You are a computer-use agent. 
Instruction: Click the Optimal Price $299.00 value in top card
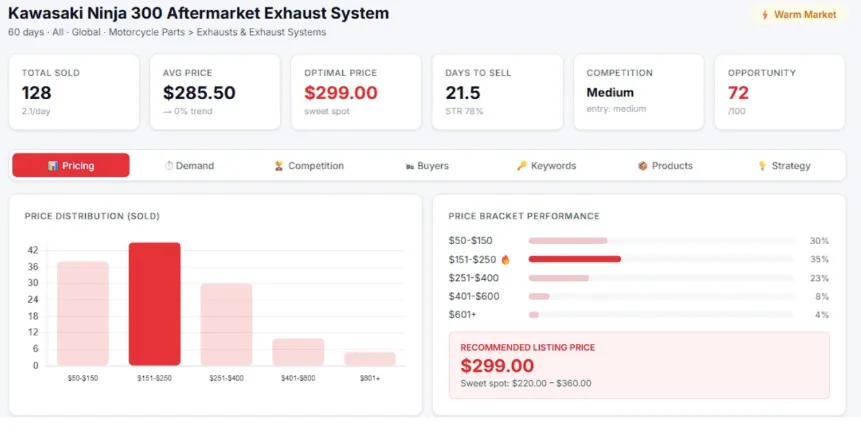coord(341,93)
